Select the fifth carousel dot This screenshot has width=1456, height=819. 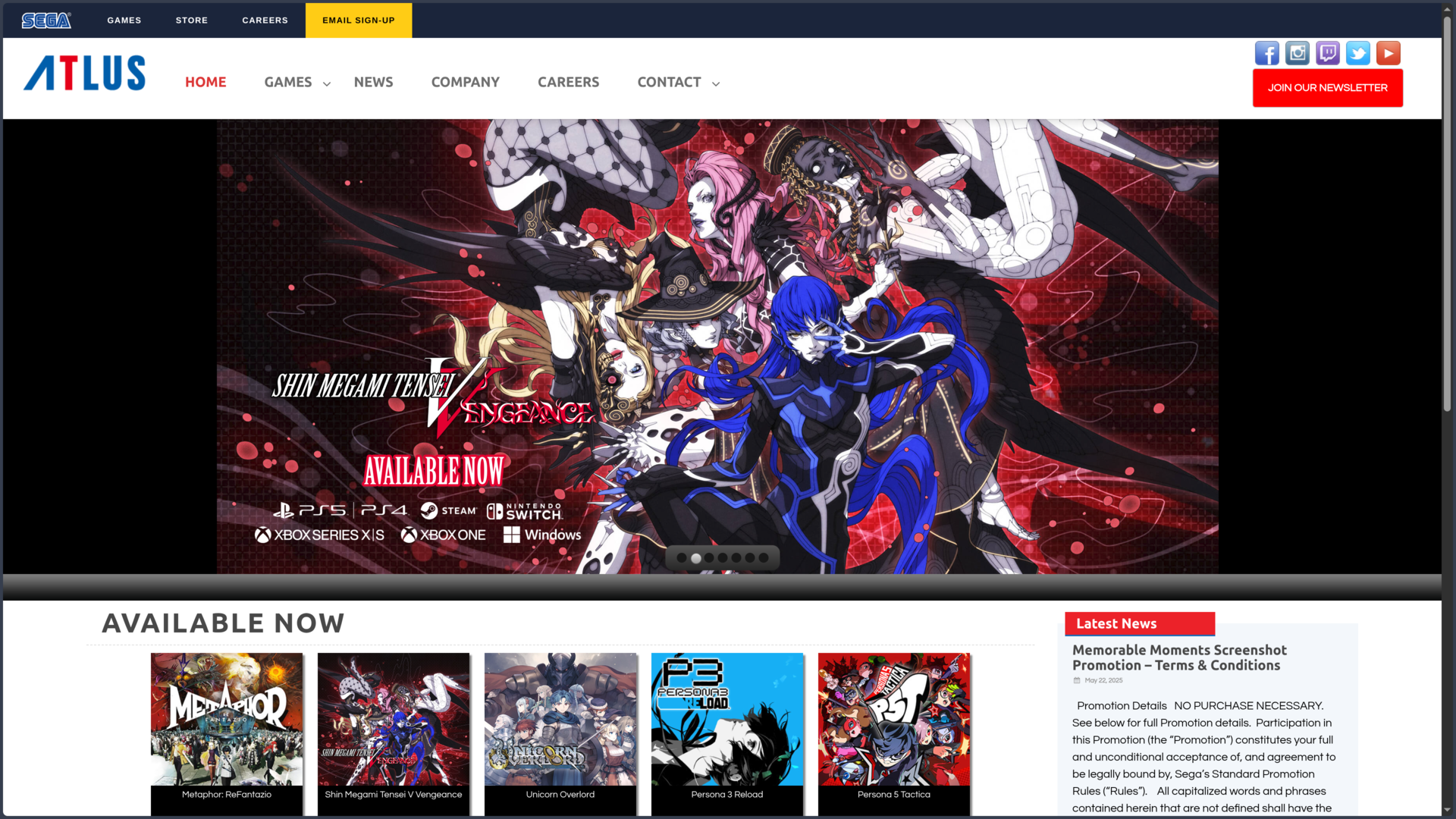736,557
